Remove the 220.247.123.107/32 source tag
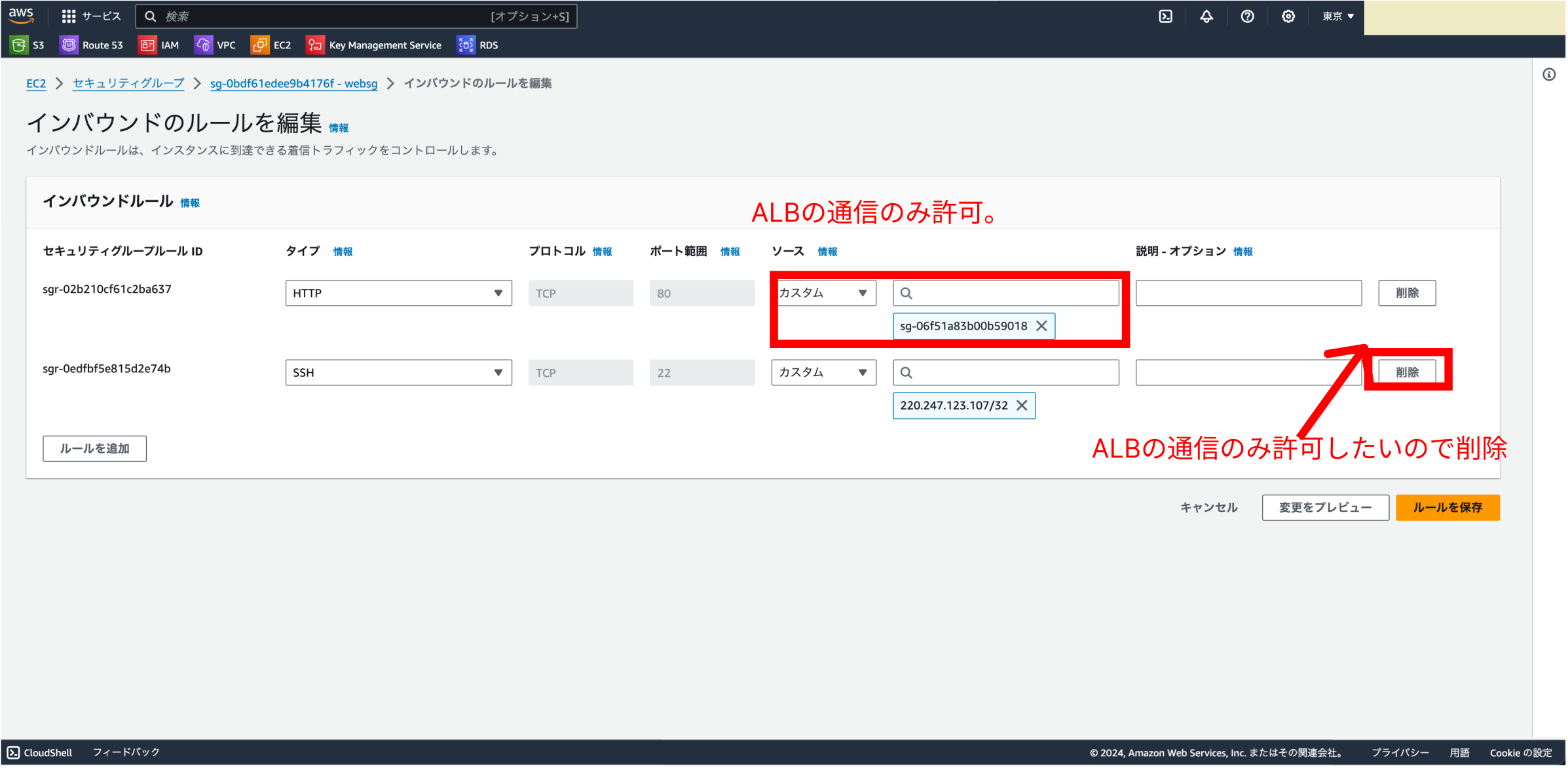The height and width of the screenshot is (768, 1568). pos(1022,406)
